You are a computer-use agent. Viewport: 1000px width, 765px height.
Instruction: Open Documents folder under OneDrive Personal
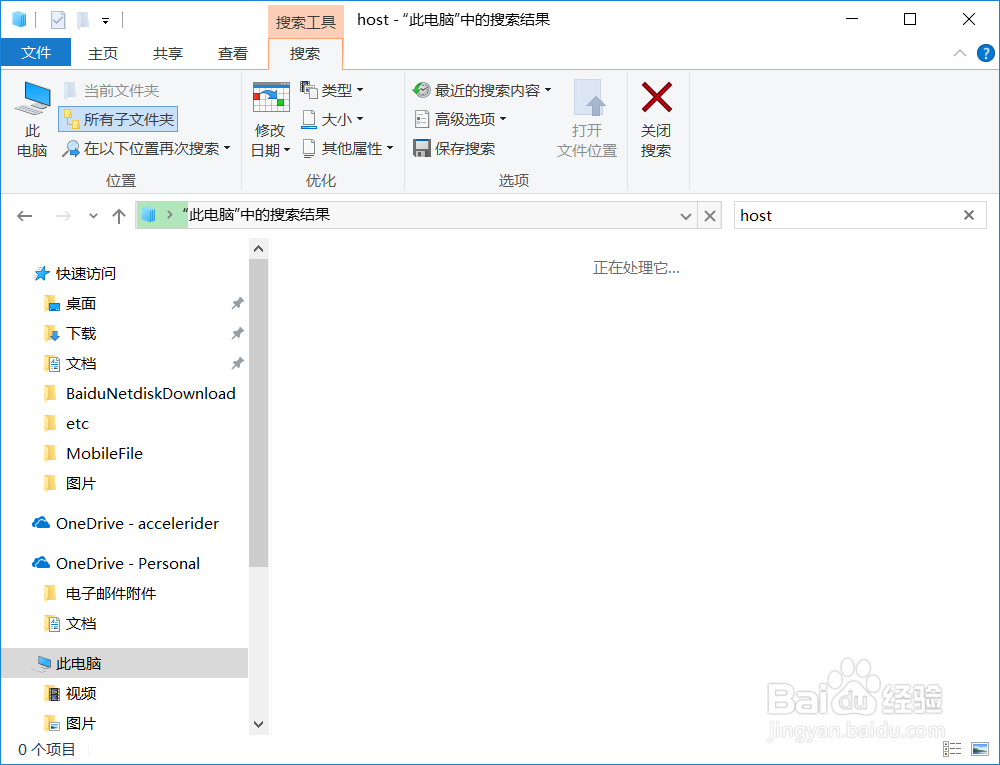[70, 623]
